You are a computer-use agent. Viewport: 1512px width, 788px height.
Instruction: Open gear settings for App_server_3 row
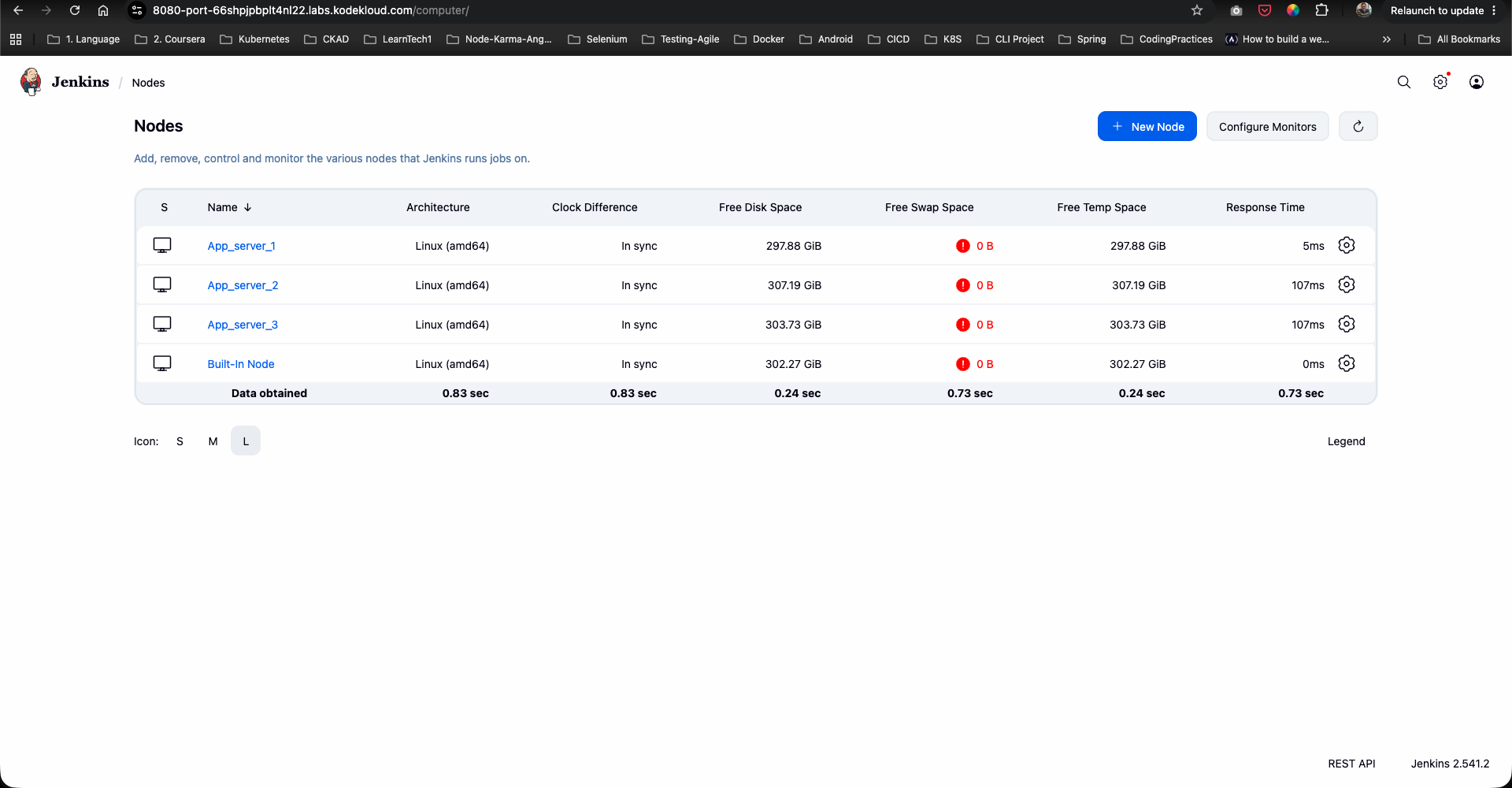coord(1347,324)
